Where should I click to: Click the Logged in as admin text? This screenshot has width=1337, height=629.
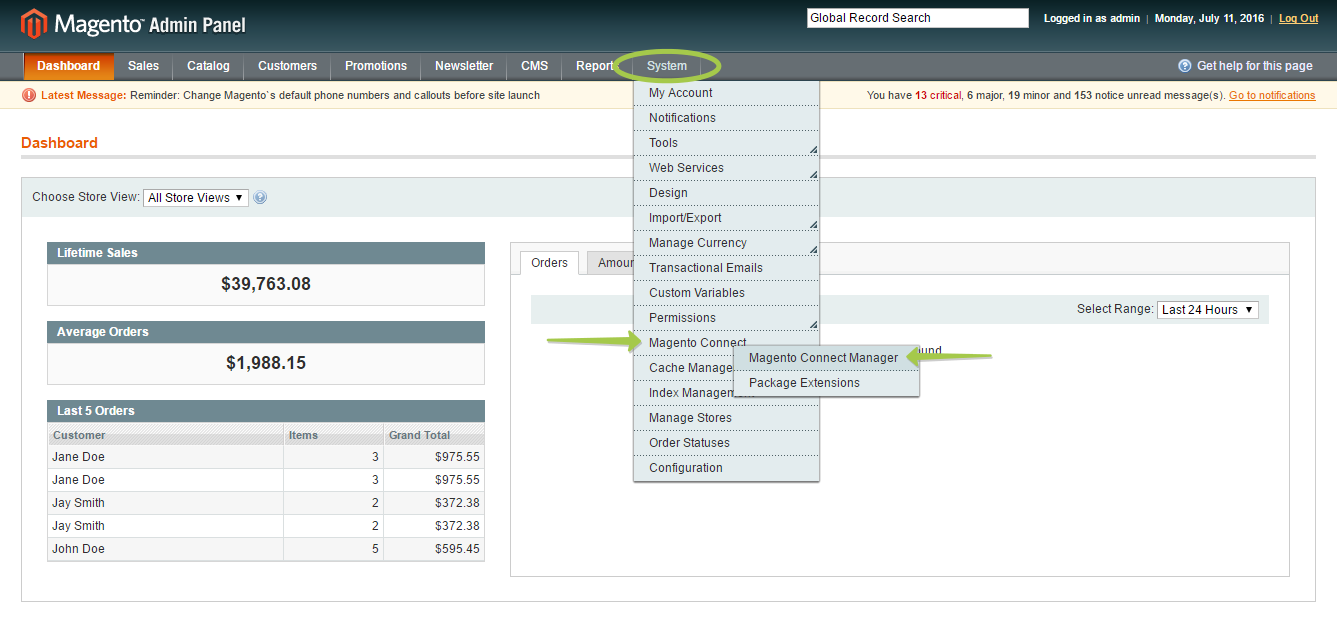pyautogui.click(x=1092, y=18)
